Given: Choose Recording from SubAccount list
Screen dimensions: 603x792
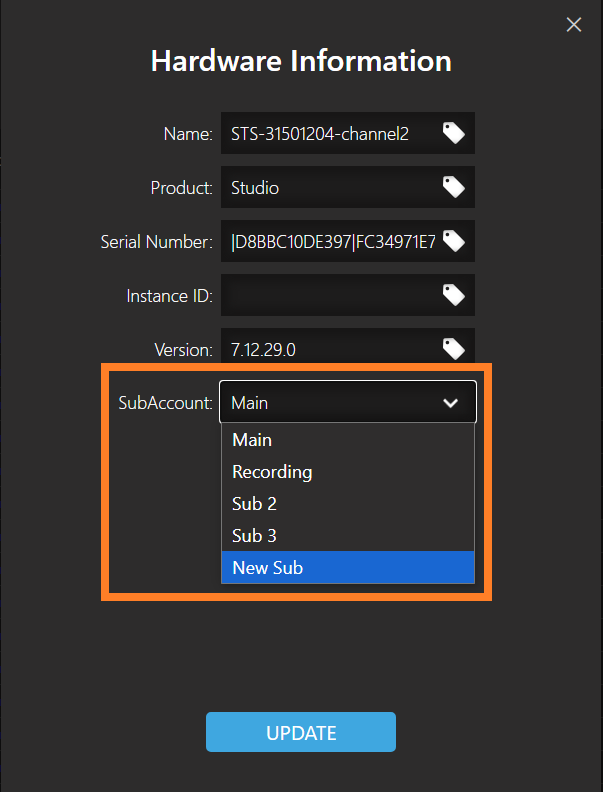Looking at the screenshot, I should 348,472.
